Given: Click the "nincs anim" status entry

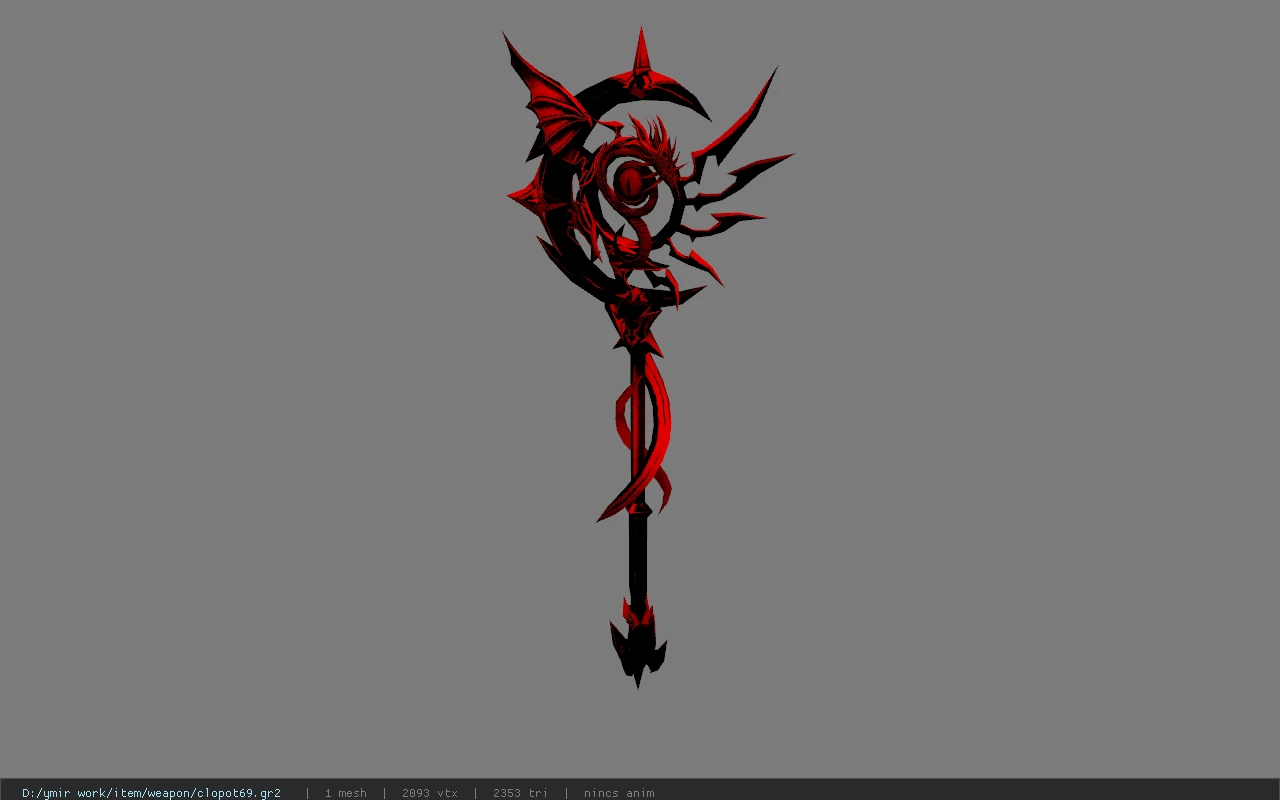Looking at the screenshot, I should tap(619, 793).
